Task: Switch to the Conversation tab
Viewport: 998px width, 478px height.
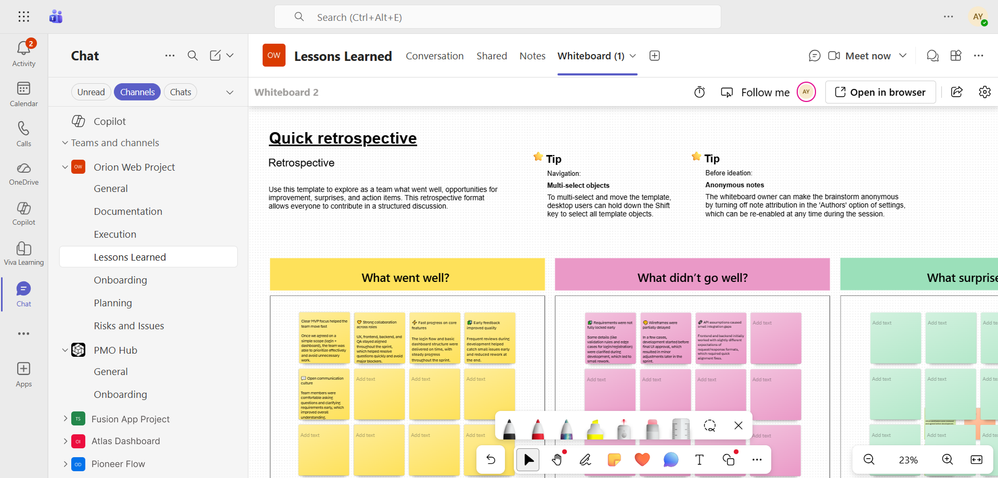Action: click(x=435, y=56)
